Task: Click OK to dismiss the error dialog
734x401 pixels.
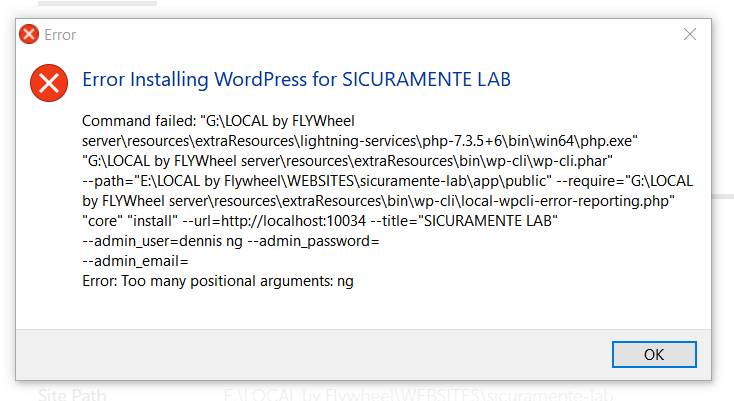Action: pyautogui.click(x=654, y=354)
